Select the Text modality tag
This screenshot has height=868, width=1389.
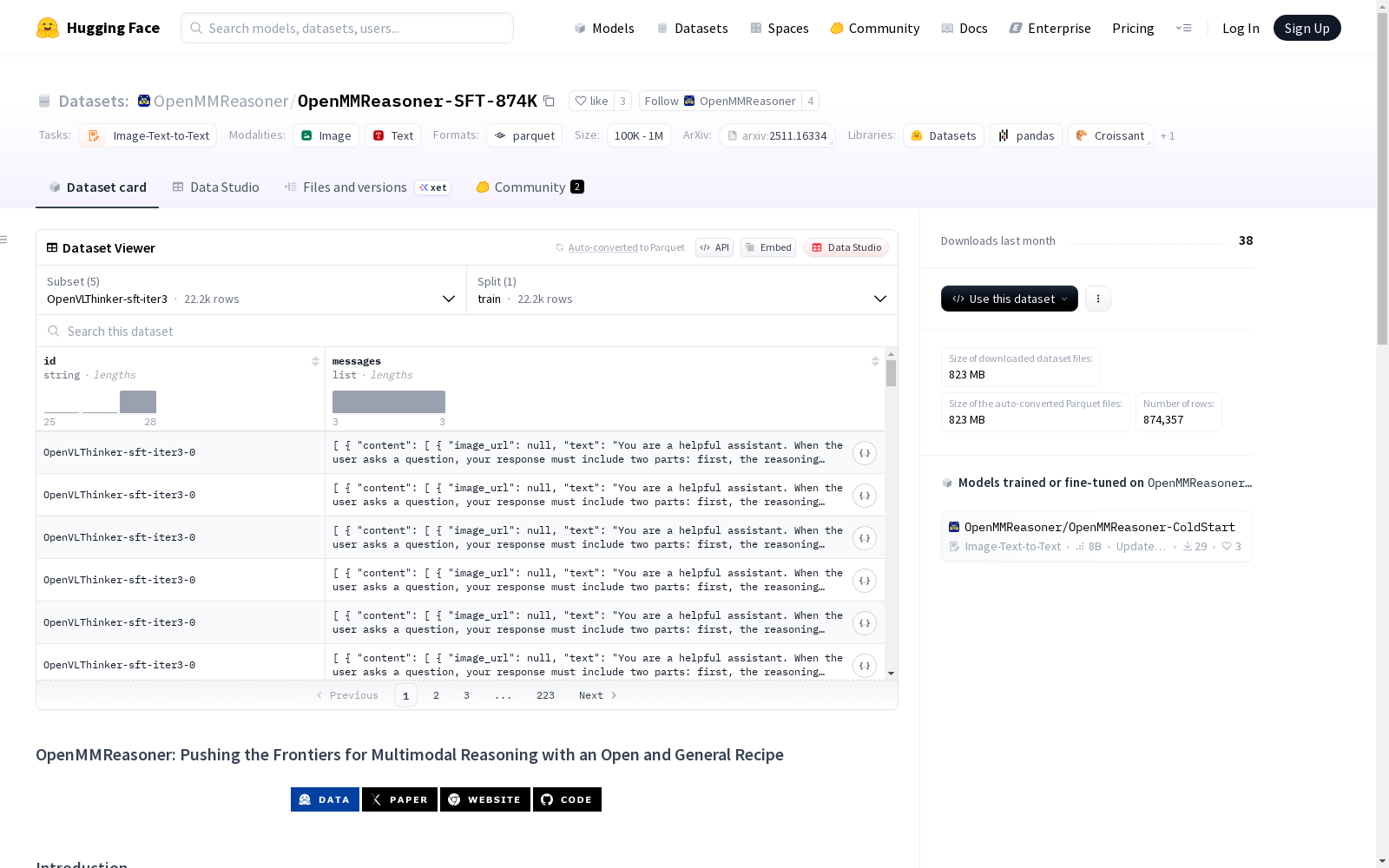[x=392, y=135]
